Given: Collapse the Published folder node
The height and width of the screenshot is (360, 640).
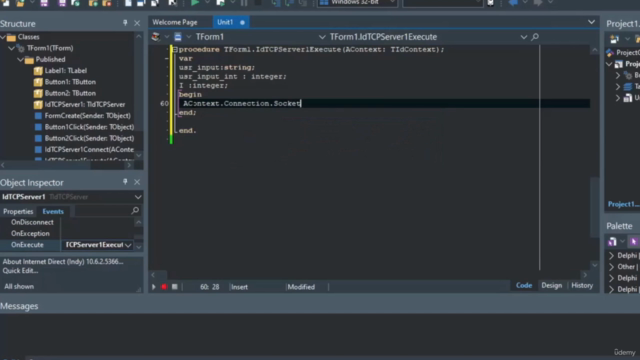Looking at the screenshot, I should (x=20, y=60).
